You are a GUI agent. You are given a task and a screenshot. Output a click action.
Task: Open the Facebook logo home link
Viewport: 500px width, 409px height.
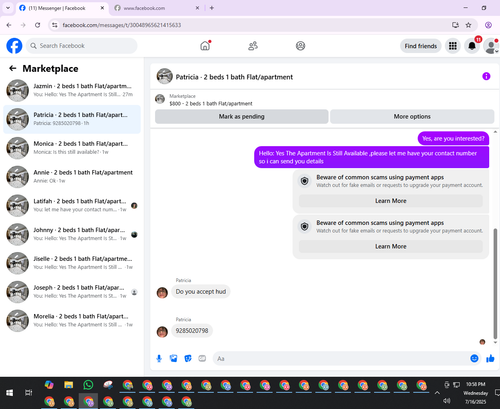click(x=14, y=46)
